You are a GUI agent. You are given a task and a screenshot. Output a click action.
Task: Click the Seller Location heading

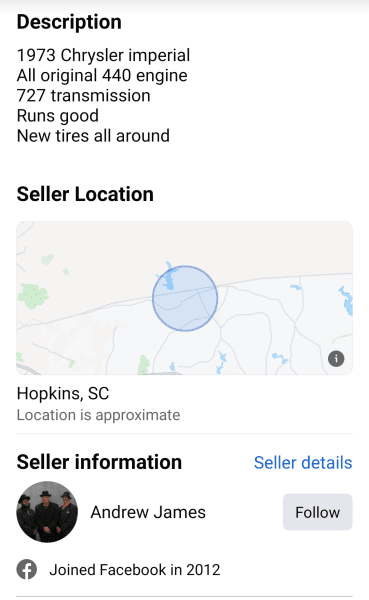pos(85,194)
